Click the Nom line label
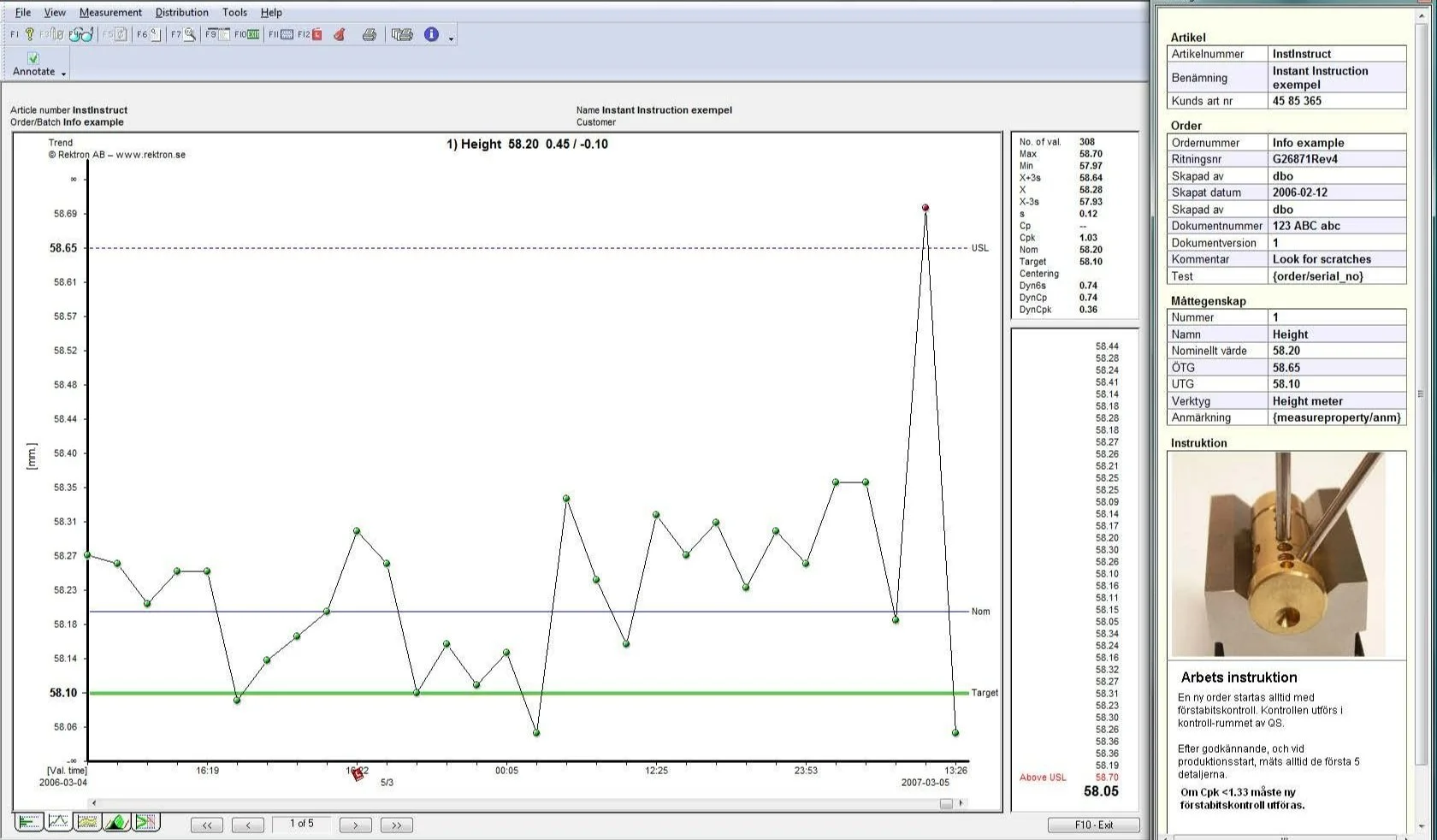1437x840 pixels. coord(980,612)
